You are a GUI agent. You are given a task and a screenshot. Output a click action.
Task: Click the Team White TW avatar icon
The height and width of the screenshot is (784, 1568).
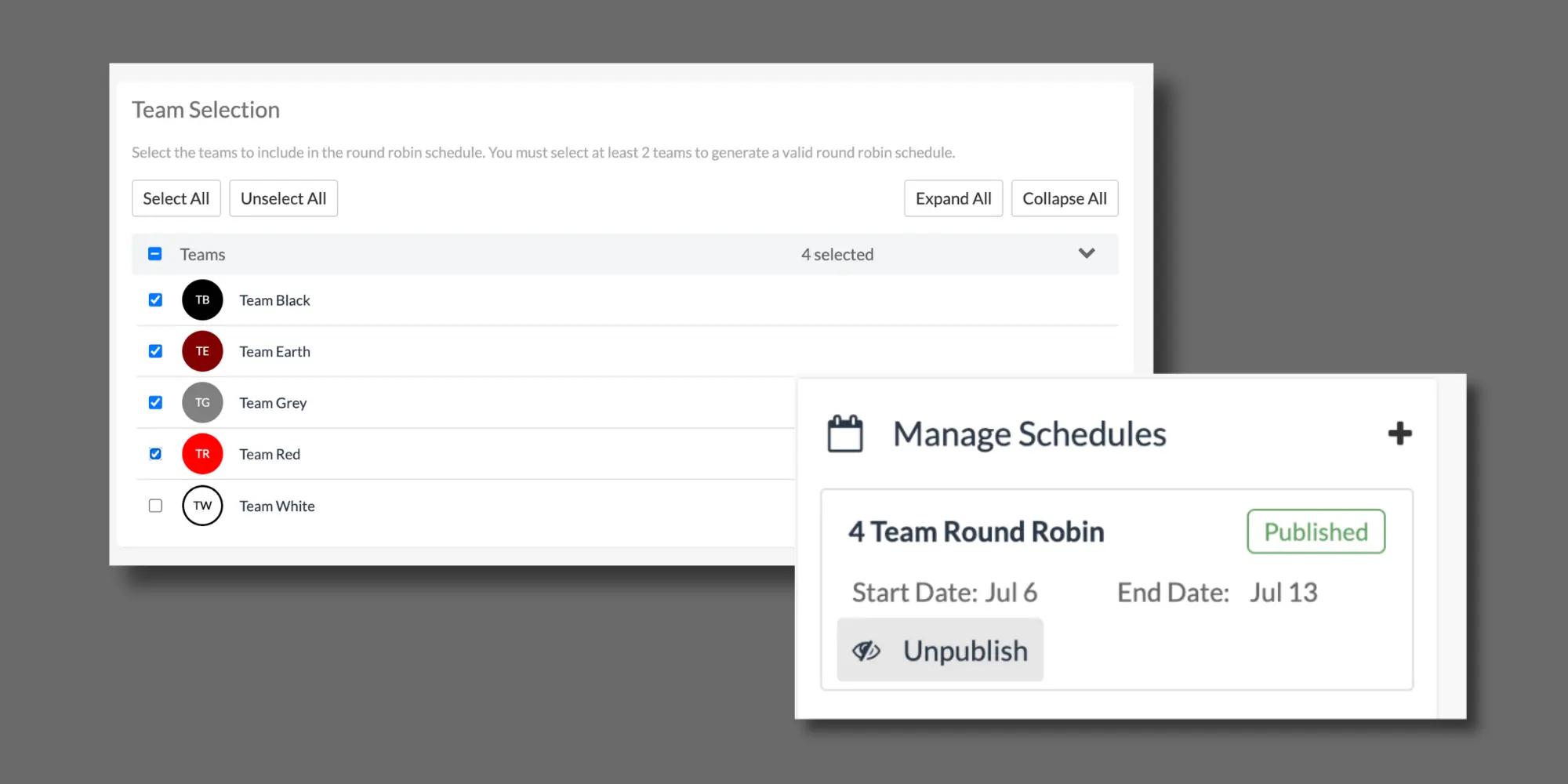pos(202,506)
